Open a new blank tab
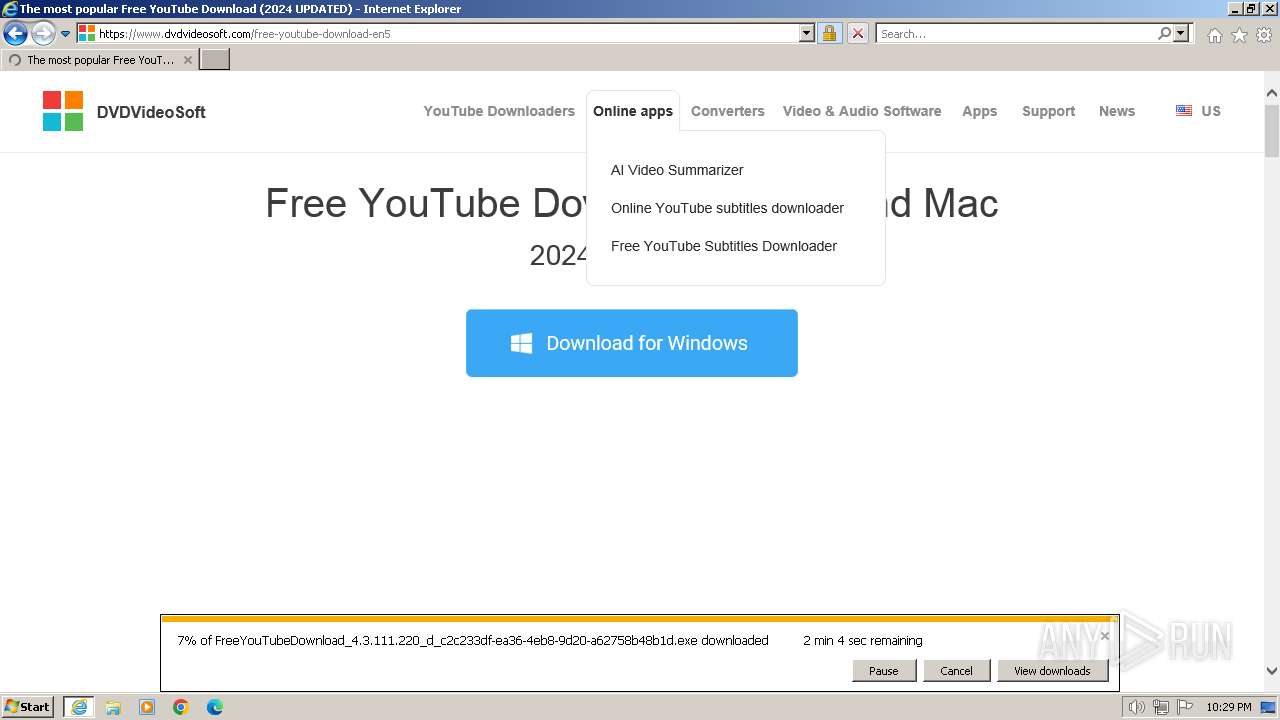The image size is (1280, 720). click(x=215, y=60)
